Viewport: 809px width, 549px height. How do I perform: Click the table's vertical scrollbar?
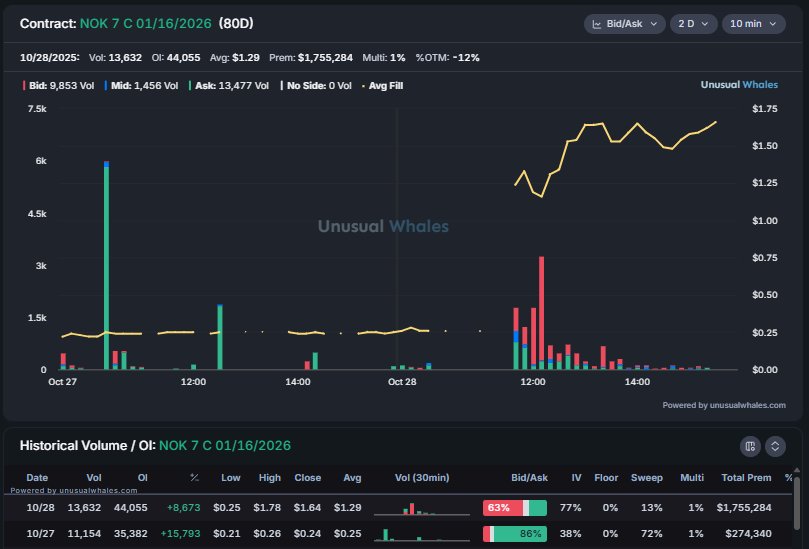(x=796, y=510)
